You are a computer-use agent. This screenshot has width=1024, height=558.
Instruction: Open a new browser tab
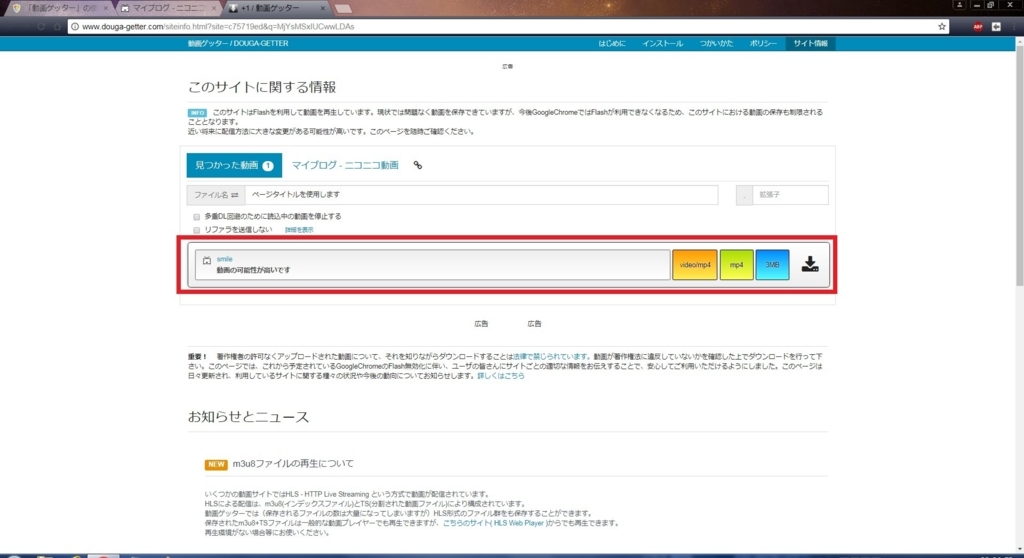[x=343, y=9]
